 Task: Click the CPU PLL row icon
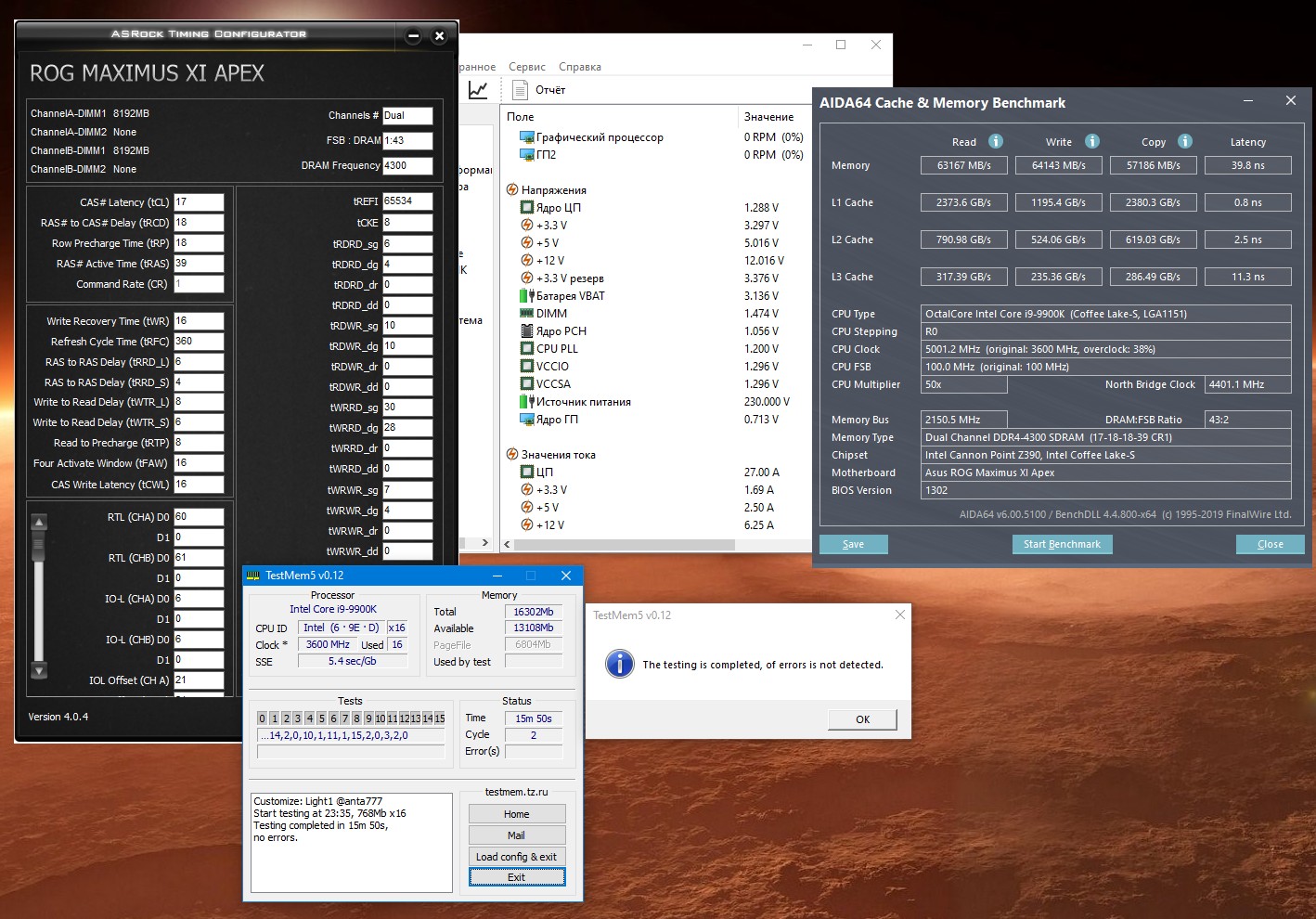click(527, 349)
